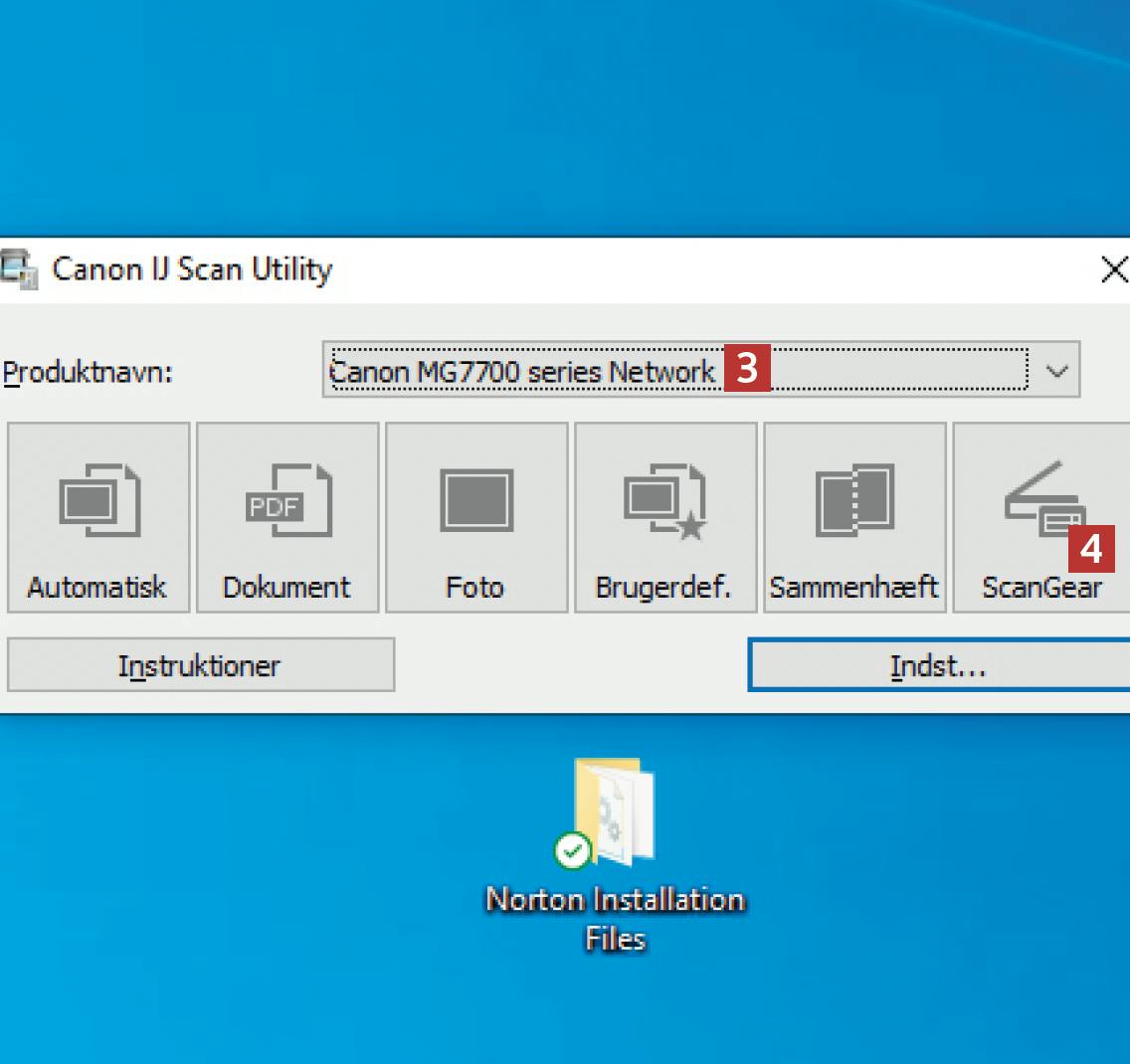Close the Canon IJ Scan Utility window
1130x1064 pixels.
point(1114,269)
